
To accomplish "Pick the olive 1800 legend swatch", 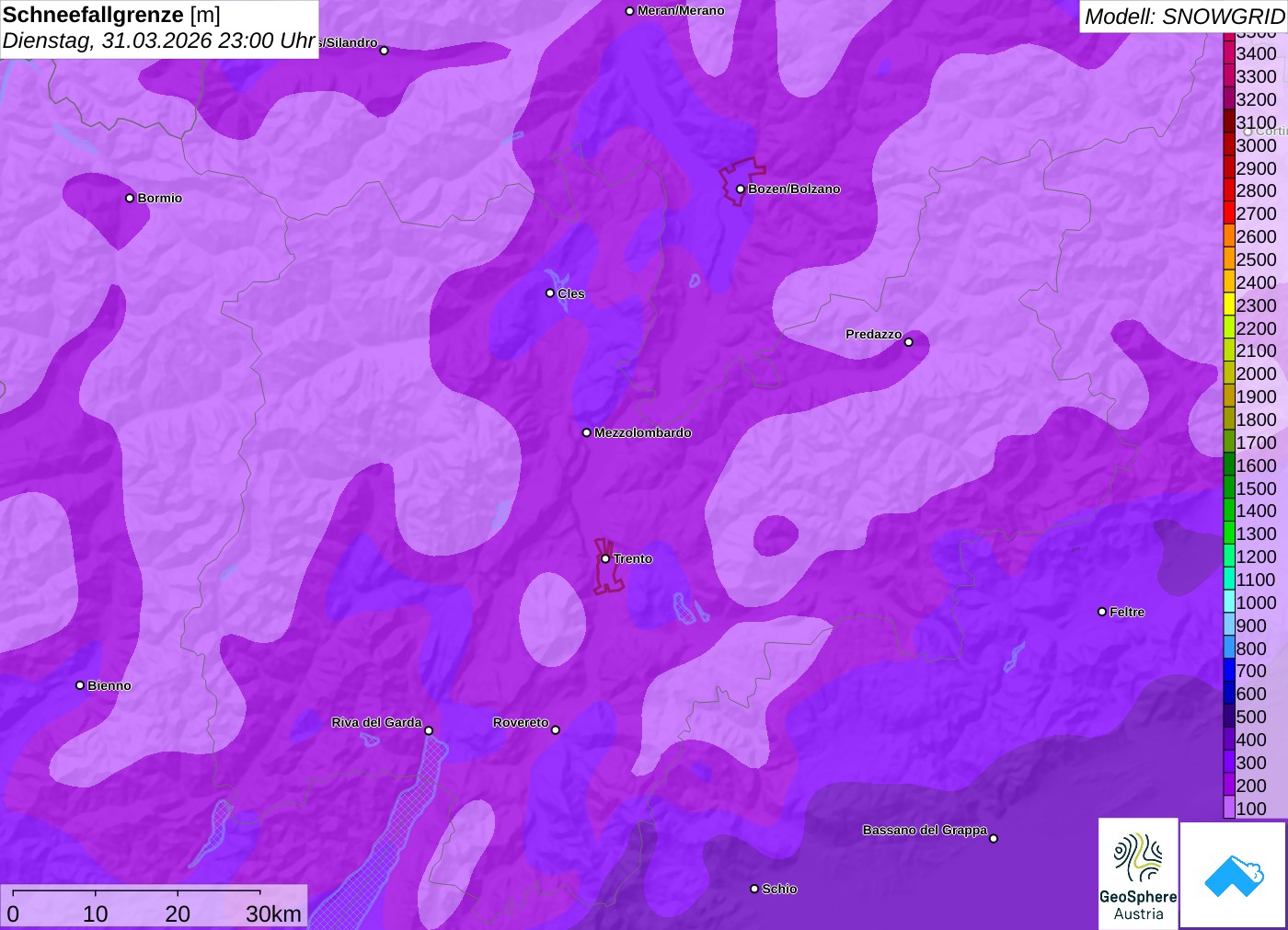I will pos(1229,419).
